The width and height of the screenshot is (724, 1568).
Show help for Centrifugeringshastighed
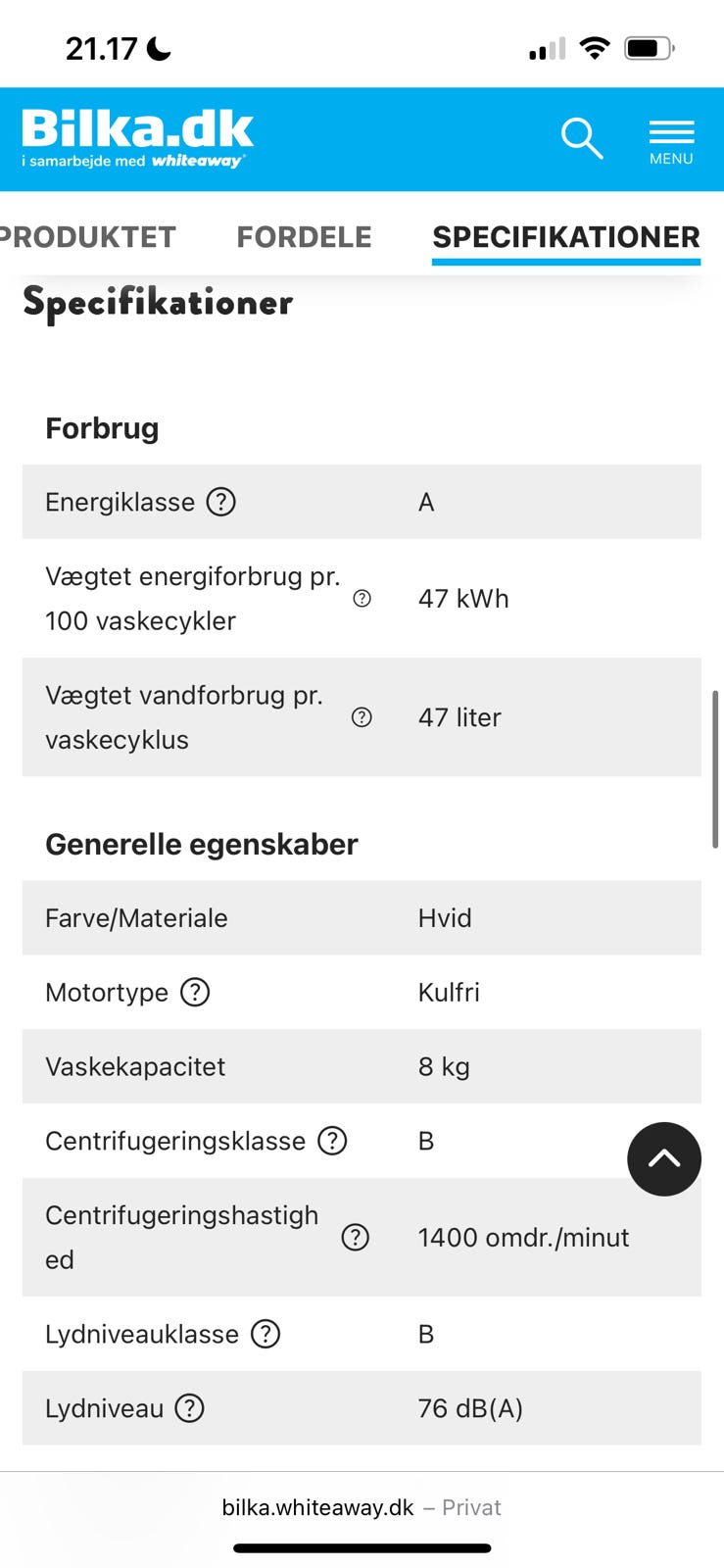[355, 1238]
